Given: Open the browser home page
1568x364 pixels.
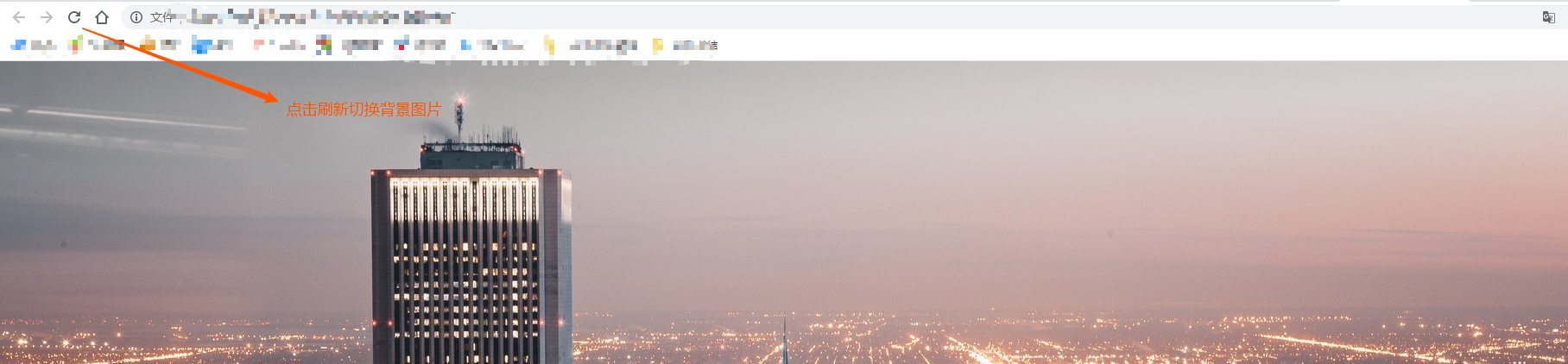Looking at the screenshot, I should coord(102,17).
